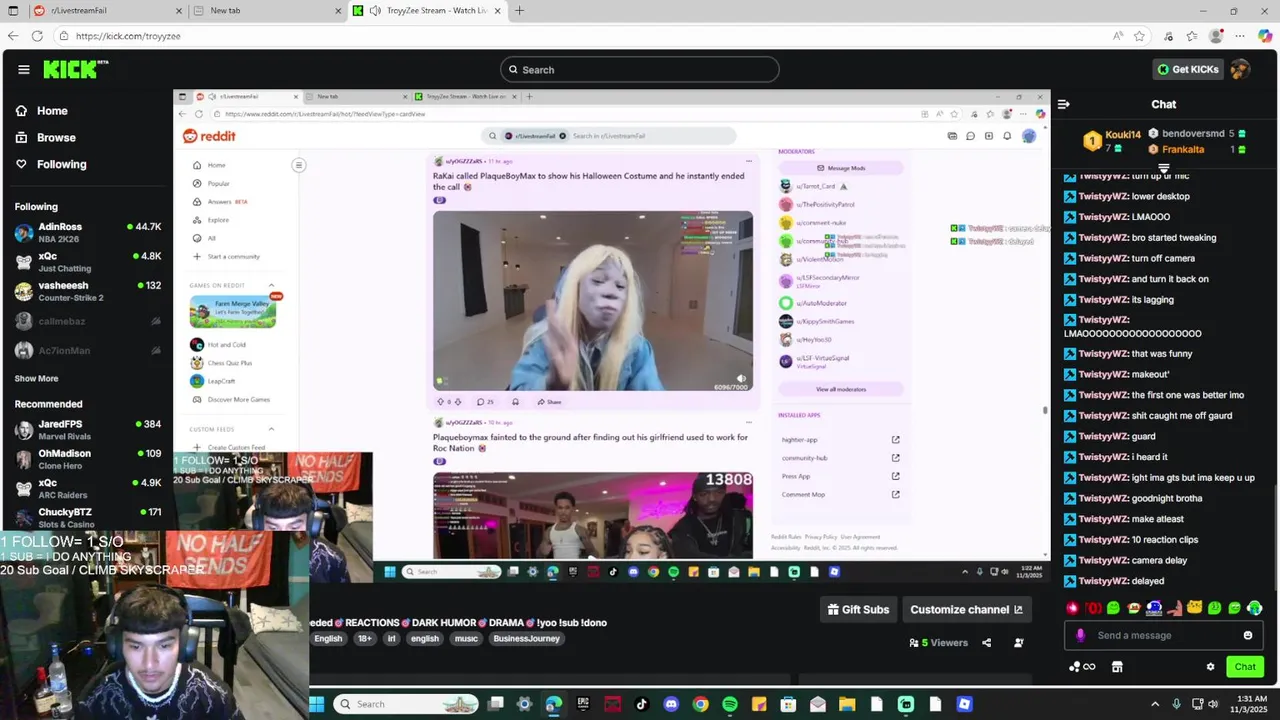The height and width of the screenshot is (720, 1280).
Task: Open ChuckyBTZ recommended channel
Action: tap(87, 518)
